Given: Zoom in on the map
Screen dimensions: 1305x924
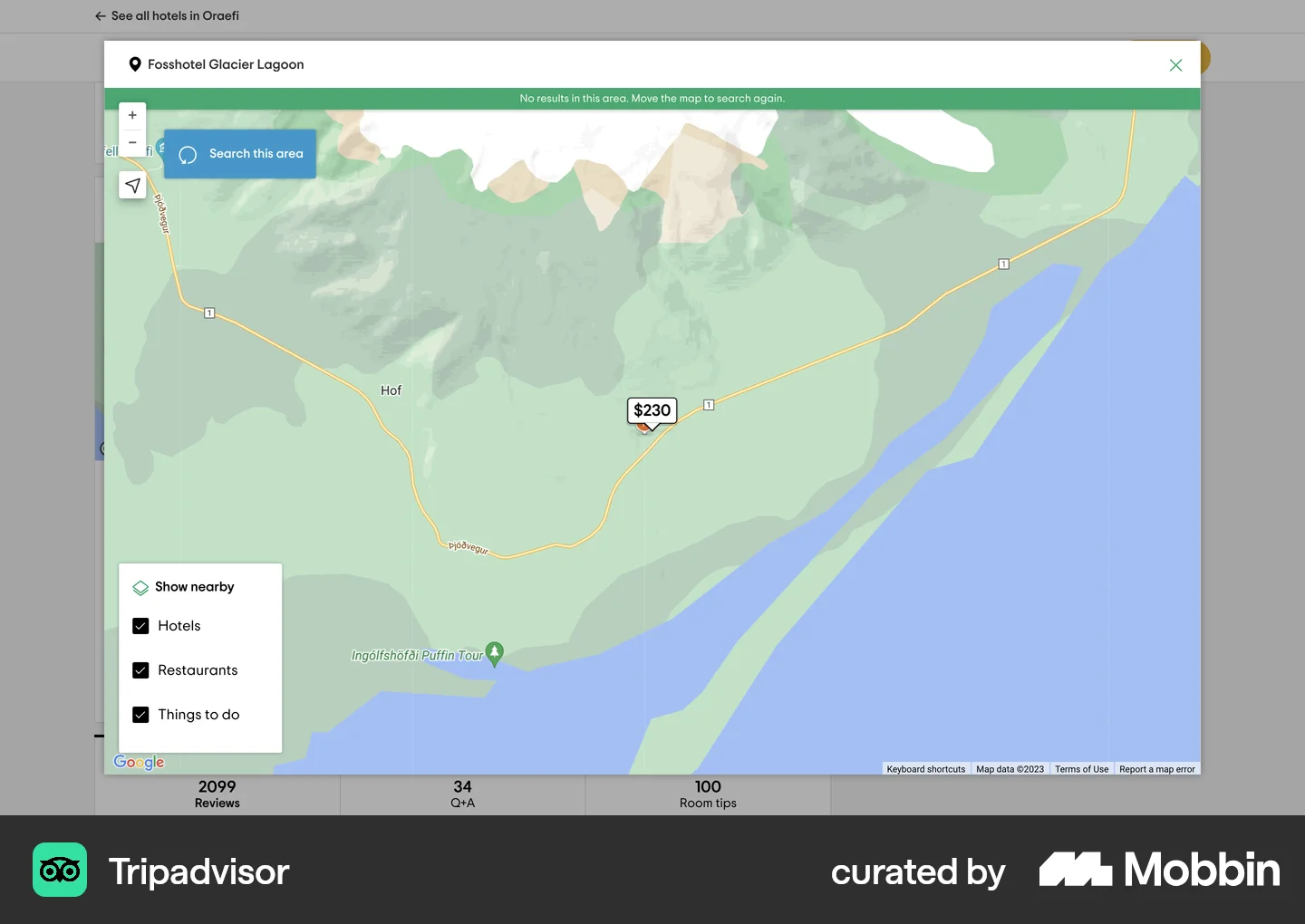Looking at the screenshot, I should click(132, 116).
